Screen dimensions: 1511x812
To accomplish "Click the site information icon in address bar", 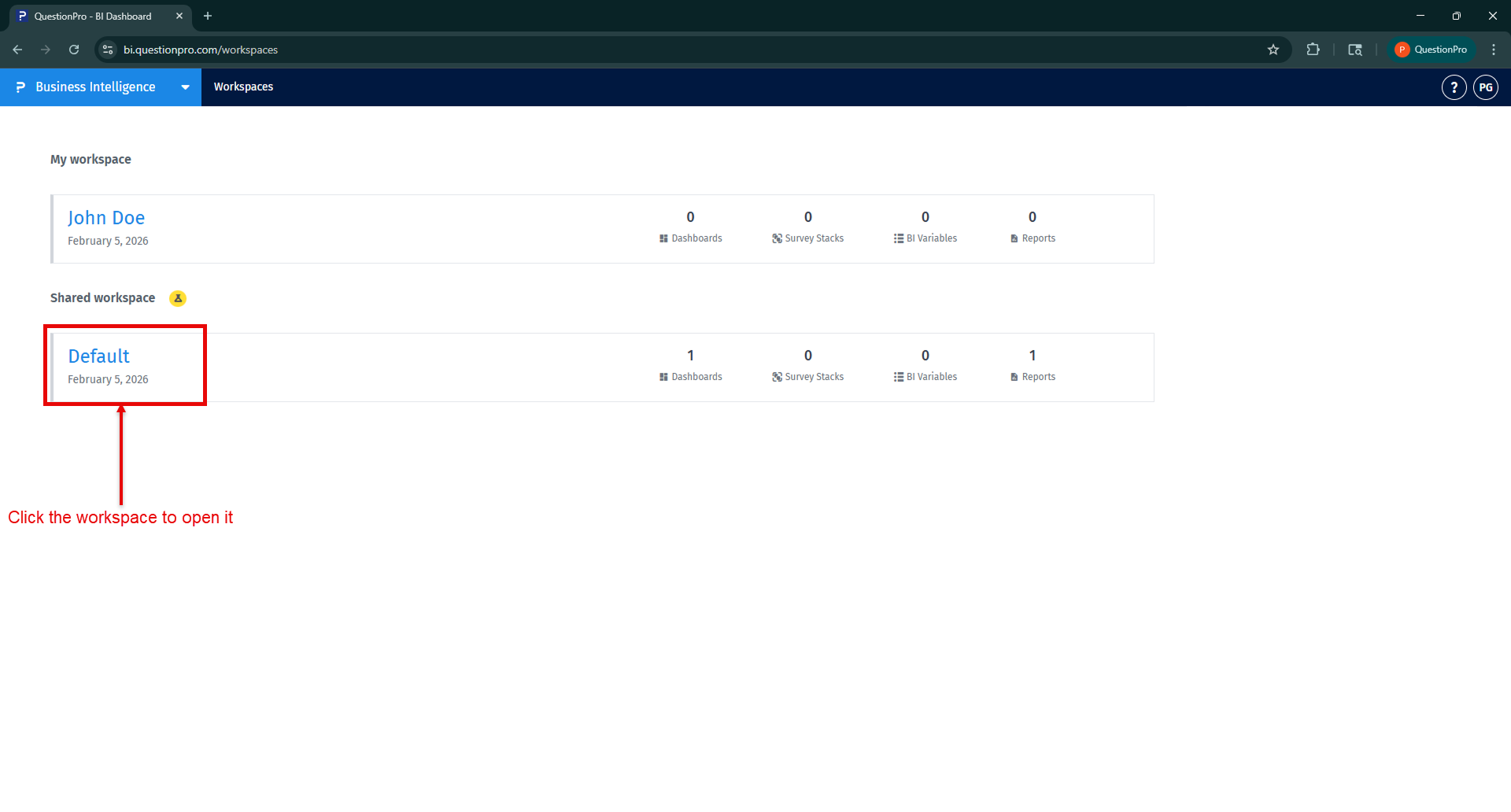I will 108,50.
